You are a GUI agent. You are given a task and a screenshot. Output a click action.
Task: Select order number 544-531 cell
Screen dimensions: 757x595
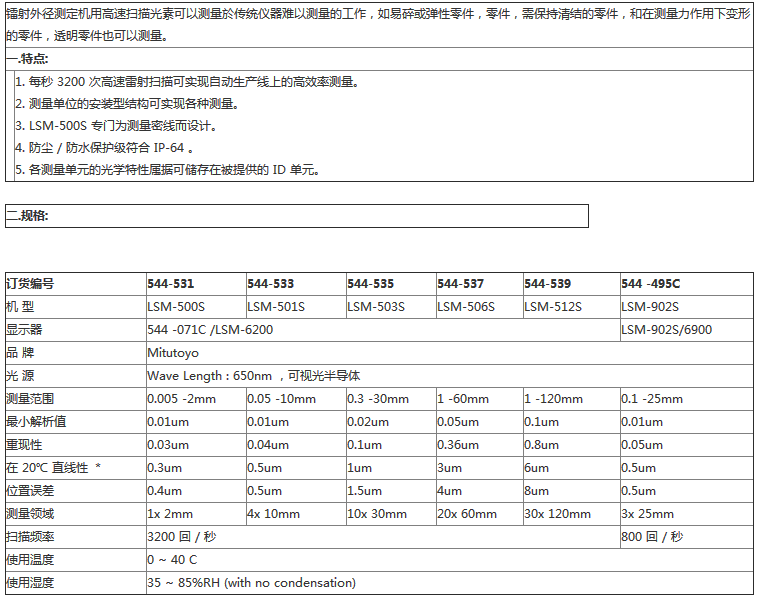coord(171,284)
